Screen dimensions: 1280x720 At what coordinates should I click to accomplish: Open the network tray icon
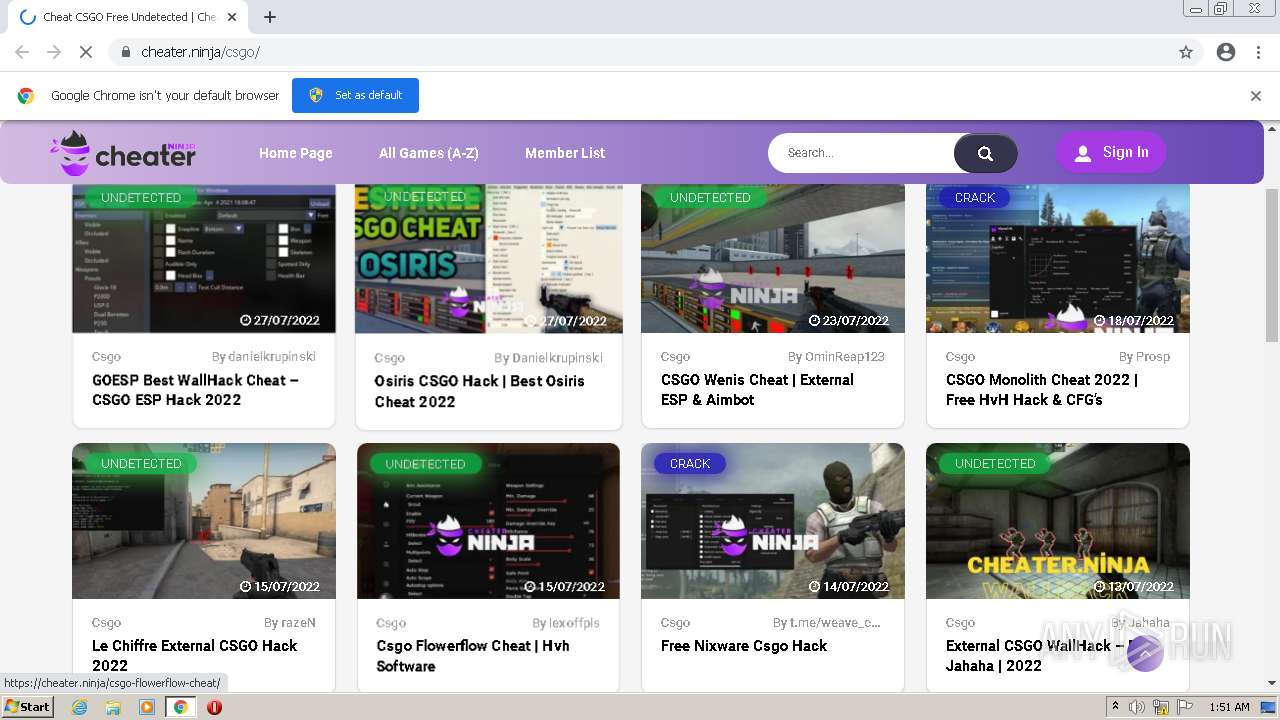click(x=1161, y=707)
